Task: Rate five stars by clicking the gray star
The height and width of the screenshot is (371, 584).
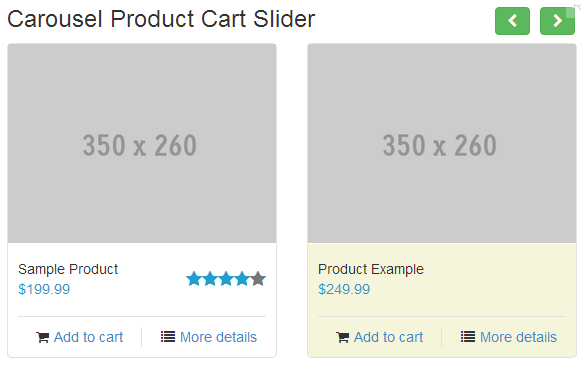Action: (258, 279)
